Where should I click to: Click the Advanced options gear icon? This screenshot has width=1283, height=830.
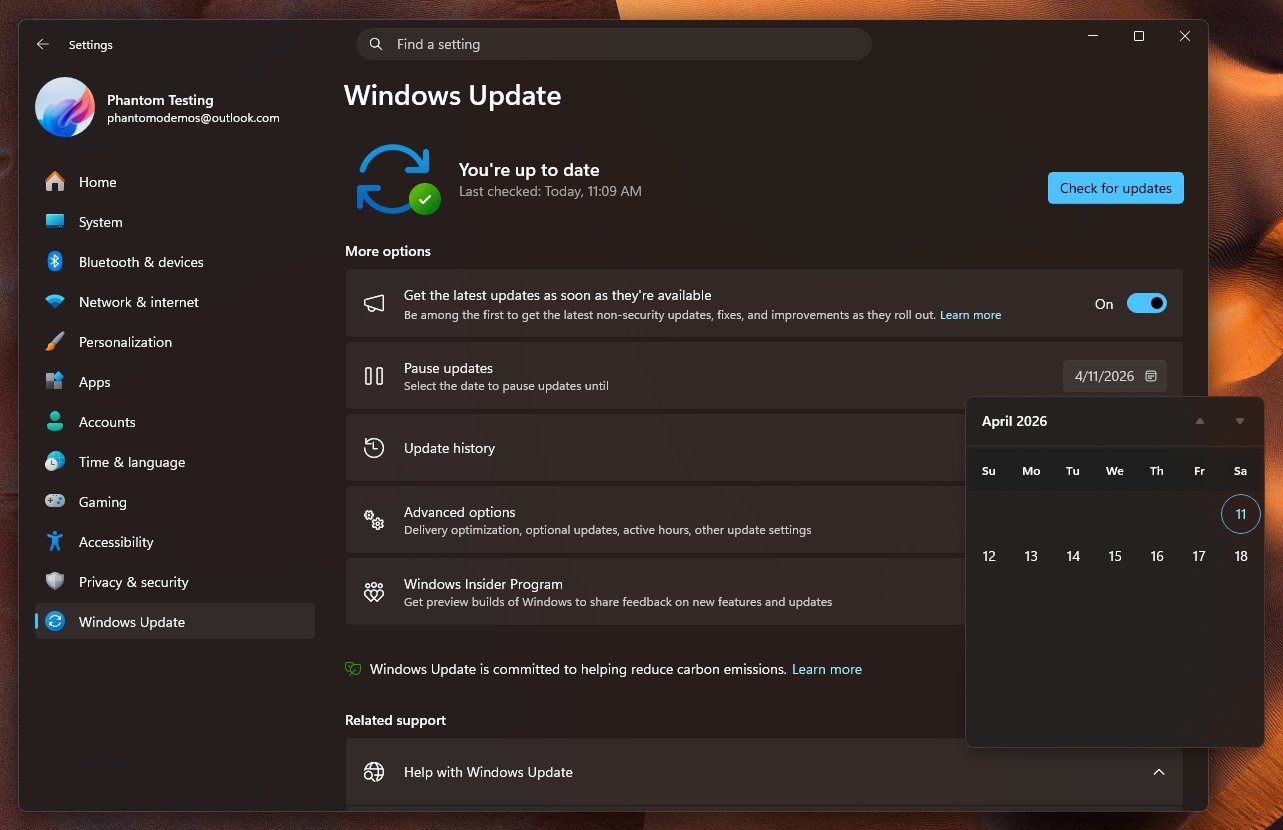[x=373, y=520]
